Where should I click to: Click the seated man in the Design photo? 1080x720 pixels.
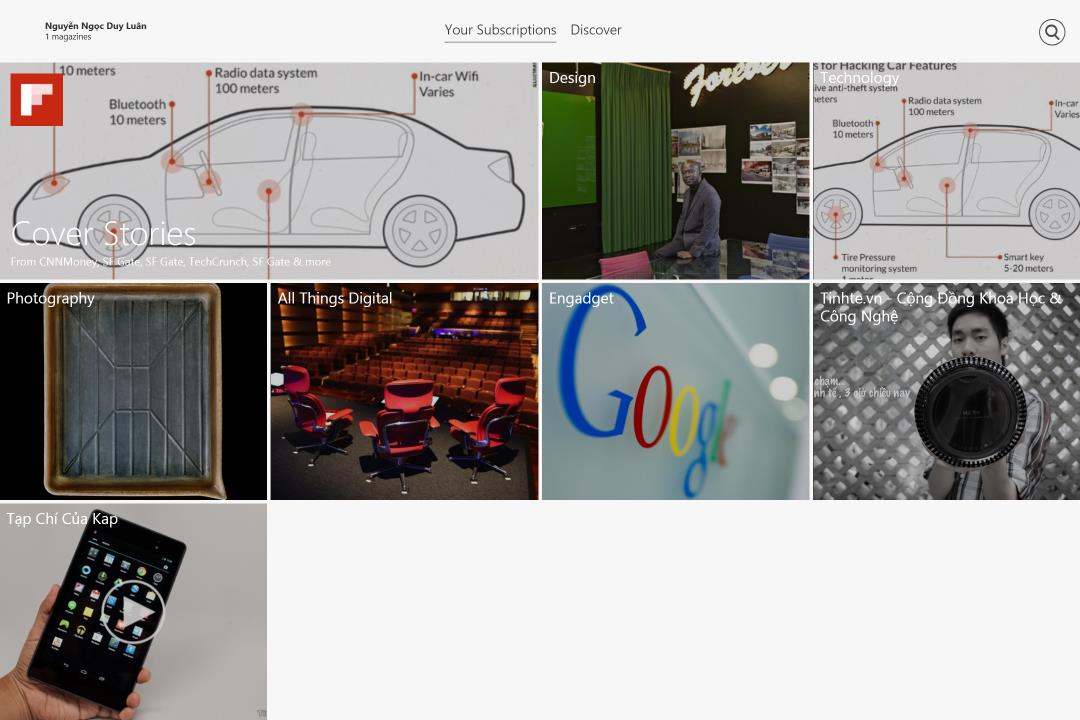point(697,210)
